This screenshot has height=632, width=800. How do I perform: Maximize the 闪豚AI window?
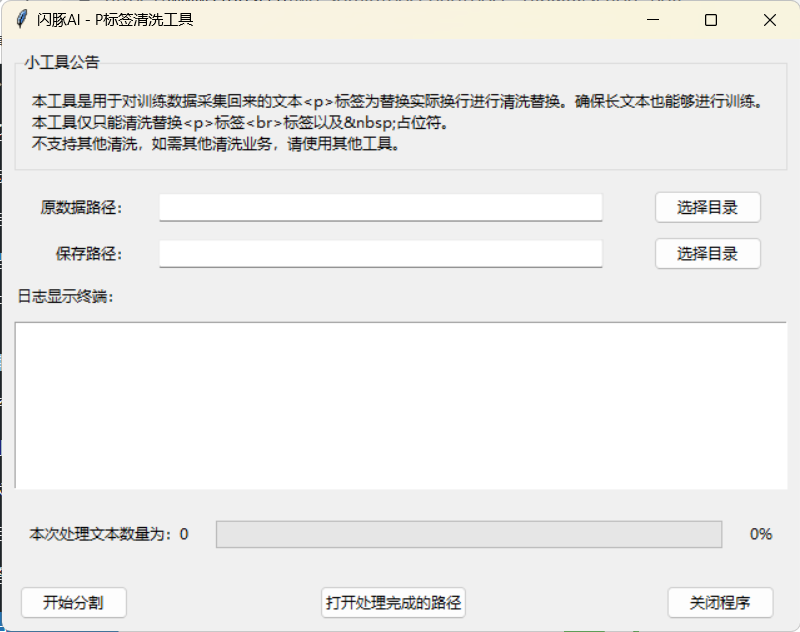point(711,20)
